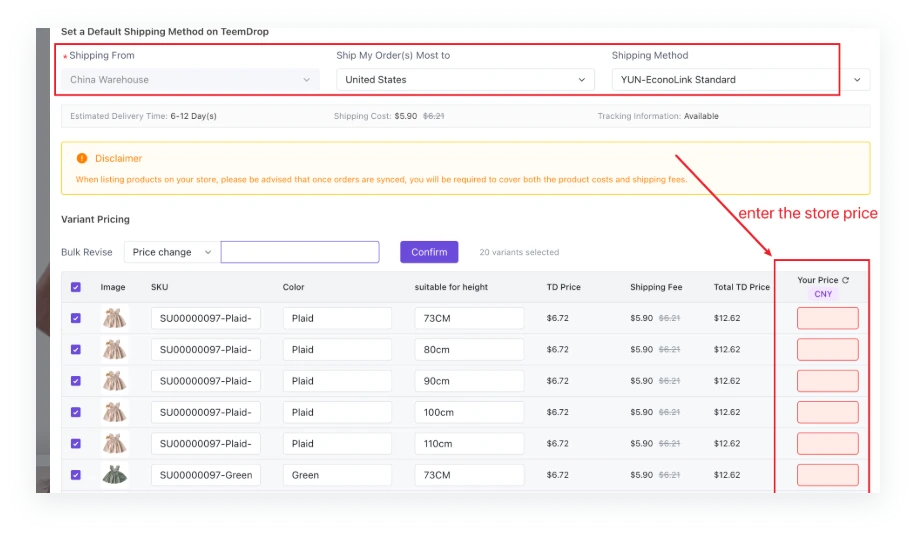Toggle the select-all checkbox in table header
The image size is (916, 537).
[x=76, y=287]
